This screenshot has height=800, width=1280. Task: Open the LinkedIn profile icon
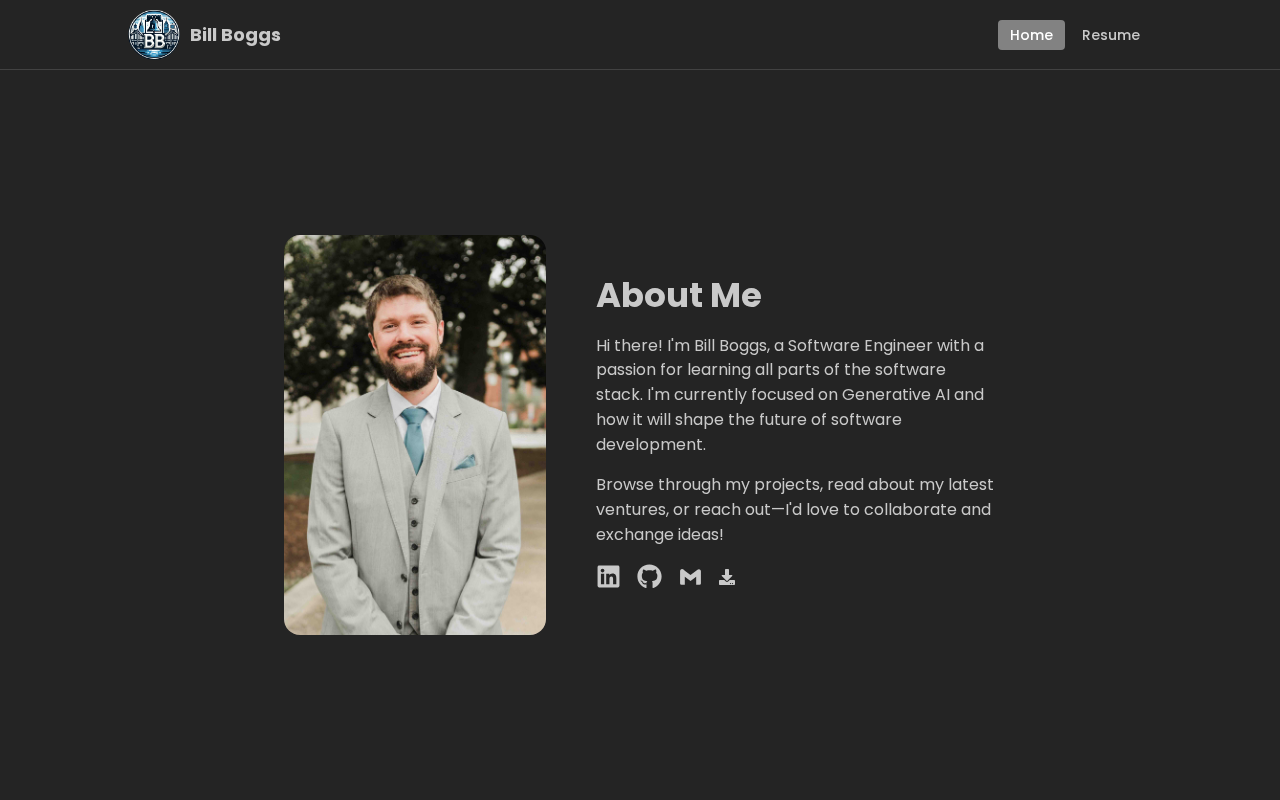608,576
